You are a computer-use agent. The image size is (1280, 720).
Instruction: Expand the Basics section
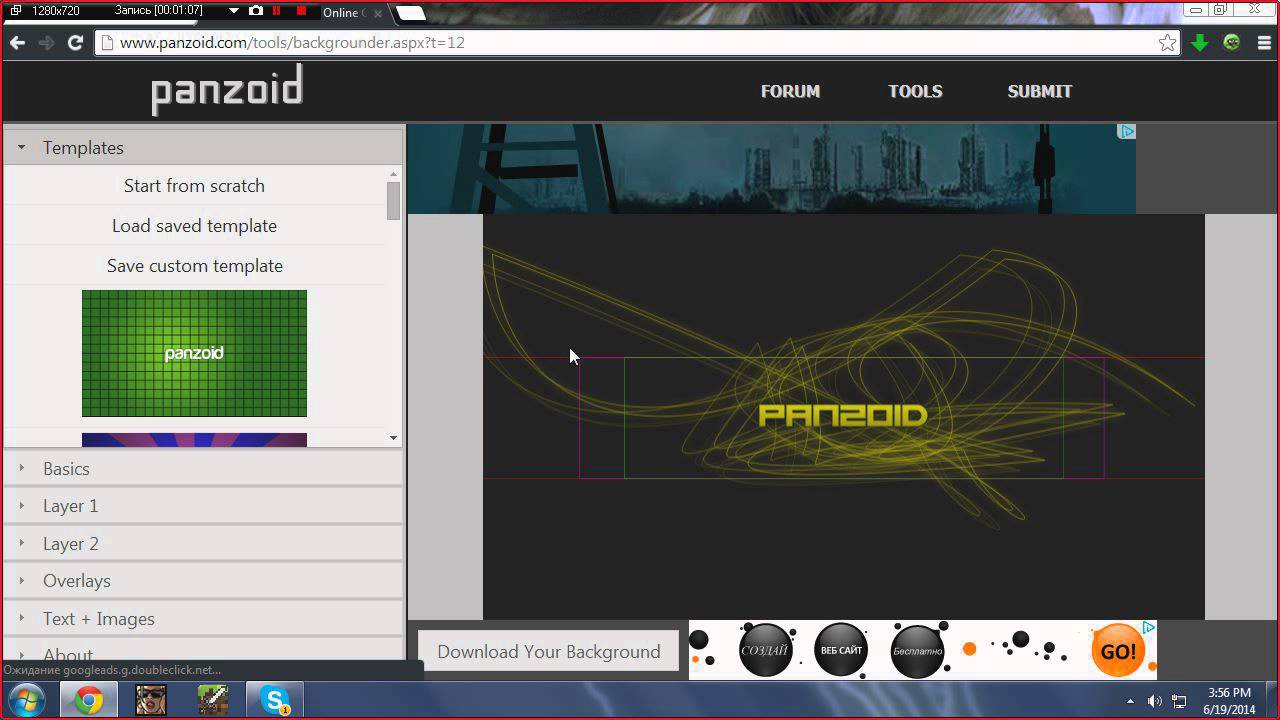click(203, 468)
